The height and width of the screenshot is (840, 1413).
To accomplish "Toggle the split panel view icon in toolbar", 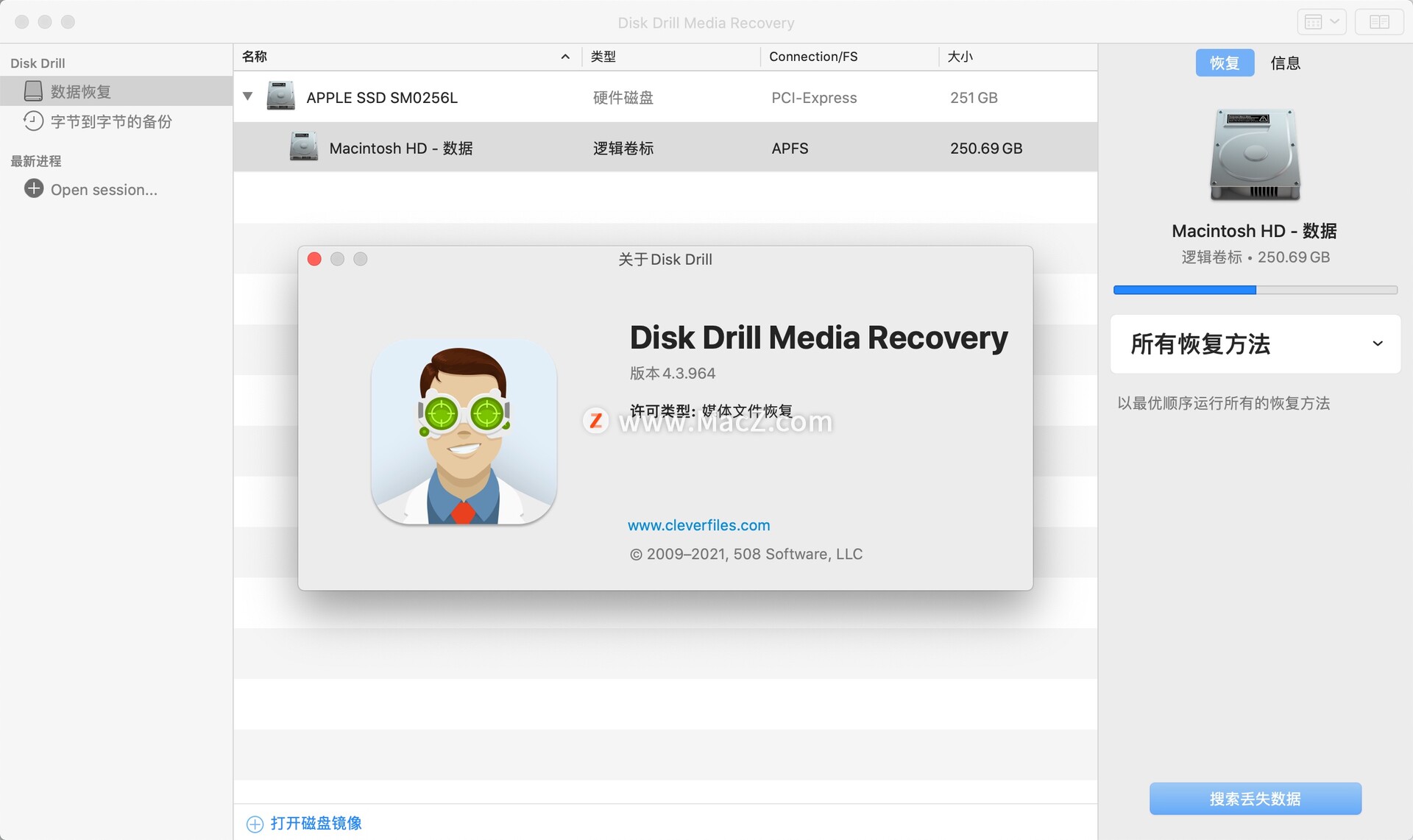I will [1379, 22].
